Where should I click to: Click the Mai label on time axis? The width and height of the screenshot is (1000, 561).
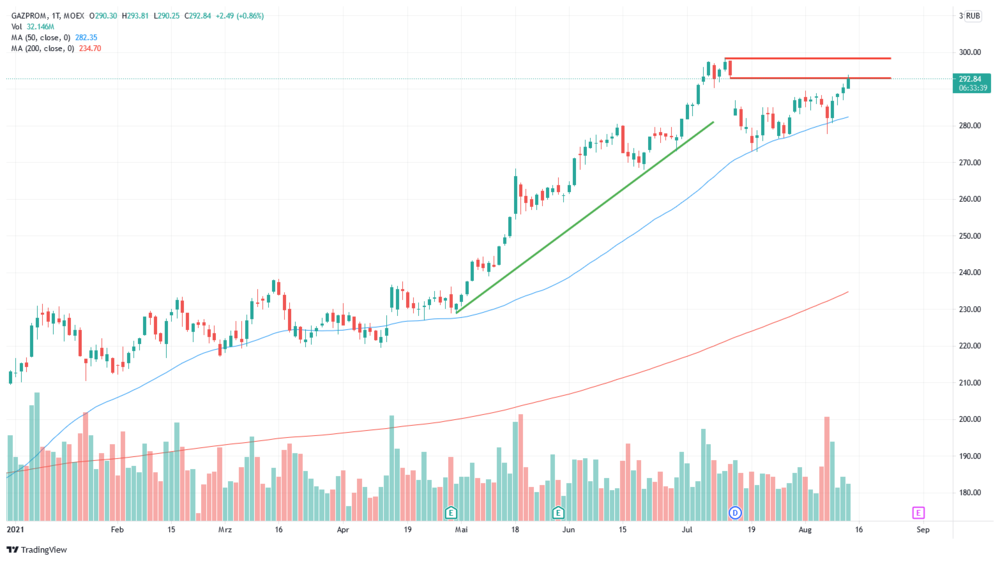click(462, 529)
